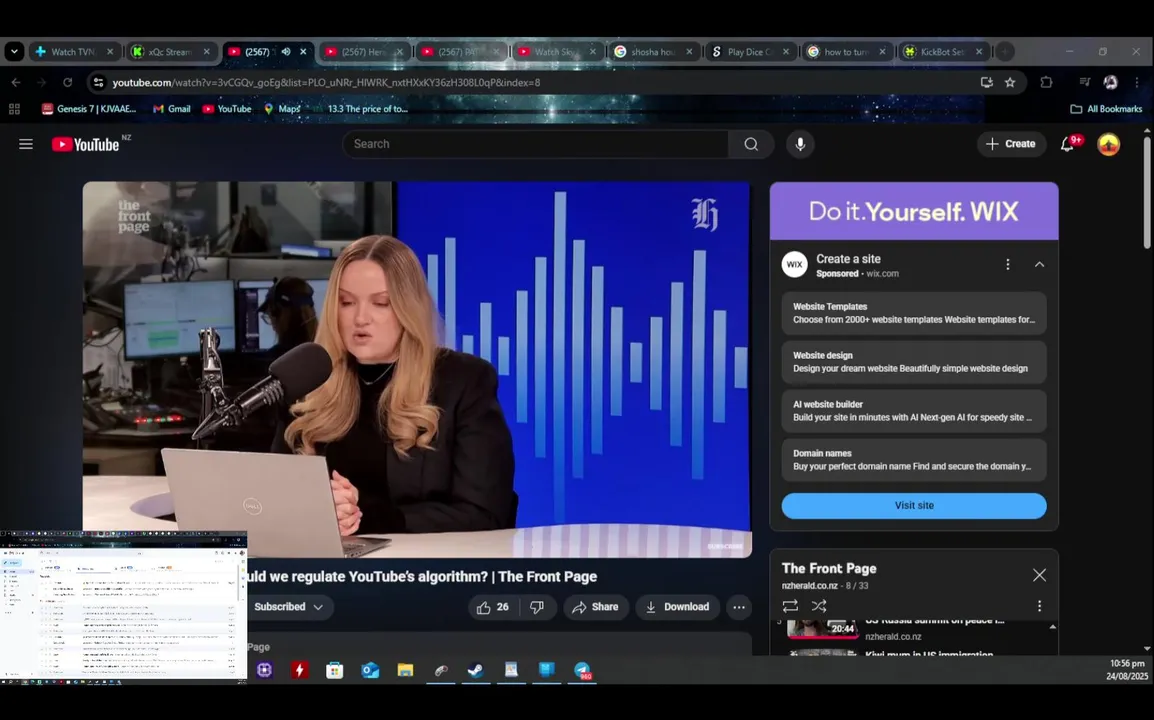Switch to the xQc Stream tab

pyautogui.click(x=171, y=52)
